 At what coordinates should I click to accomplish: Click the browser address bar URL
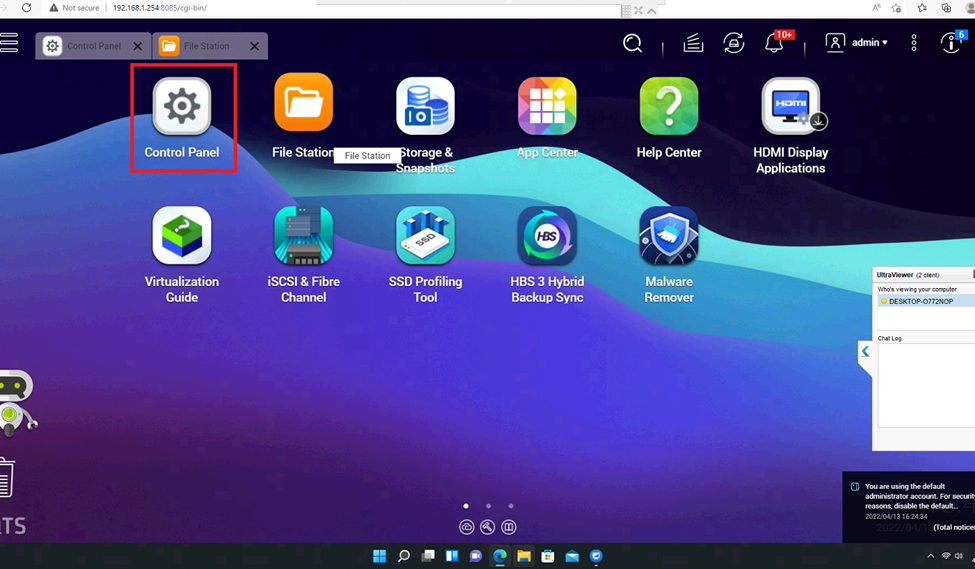coord(160,8)
